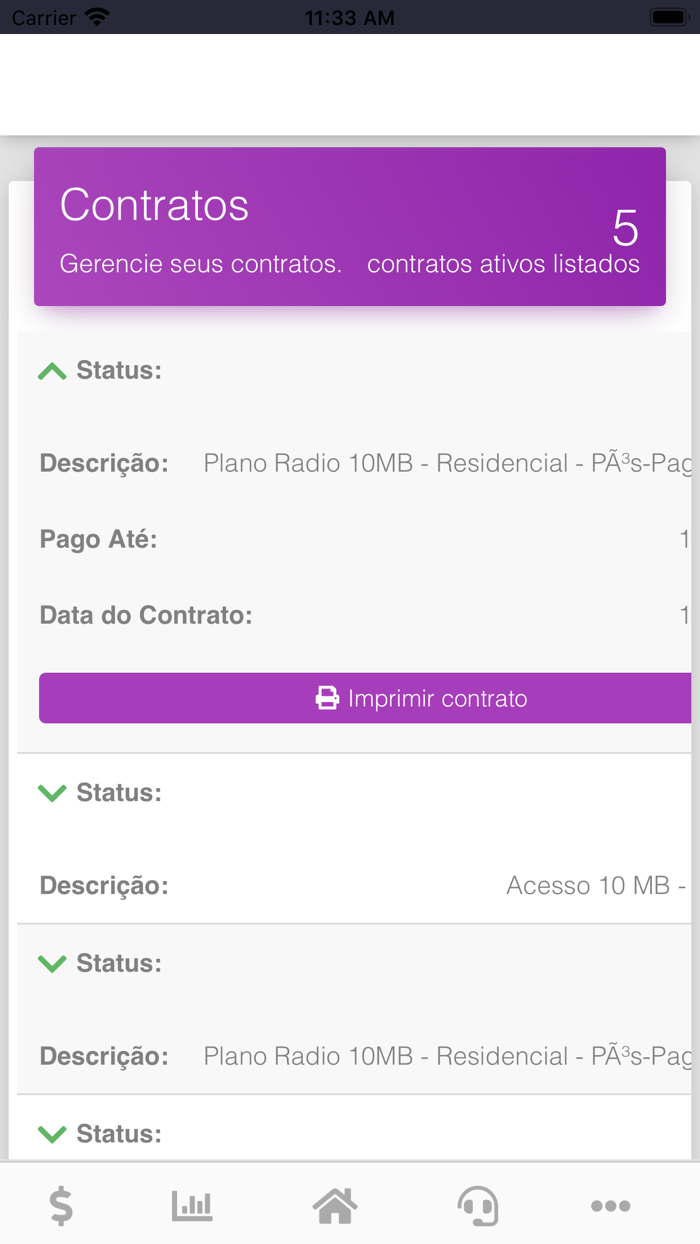Open the bar chart statistics icon
The height and width of the screenshot is (1244, 700).
pyautogui.click(x=192, y=1206)
